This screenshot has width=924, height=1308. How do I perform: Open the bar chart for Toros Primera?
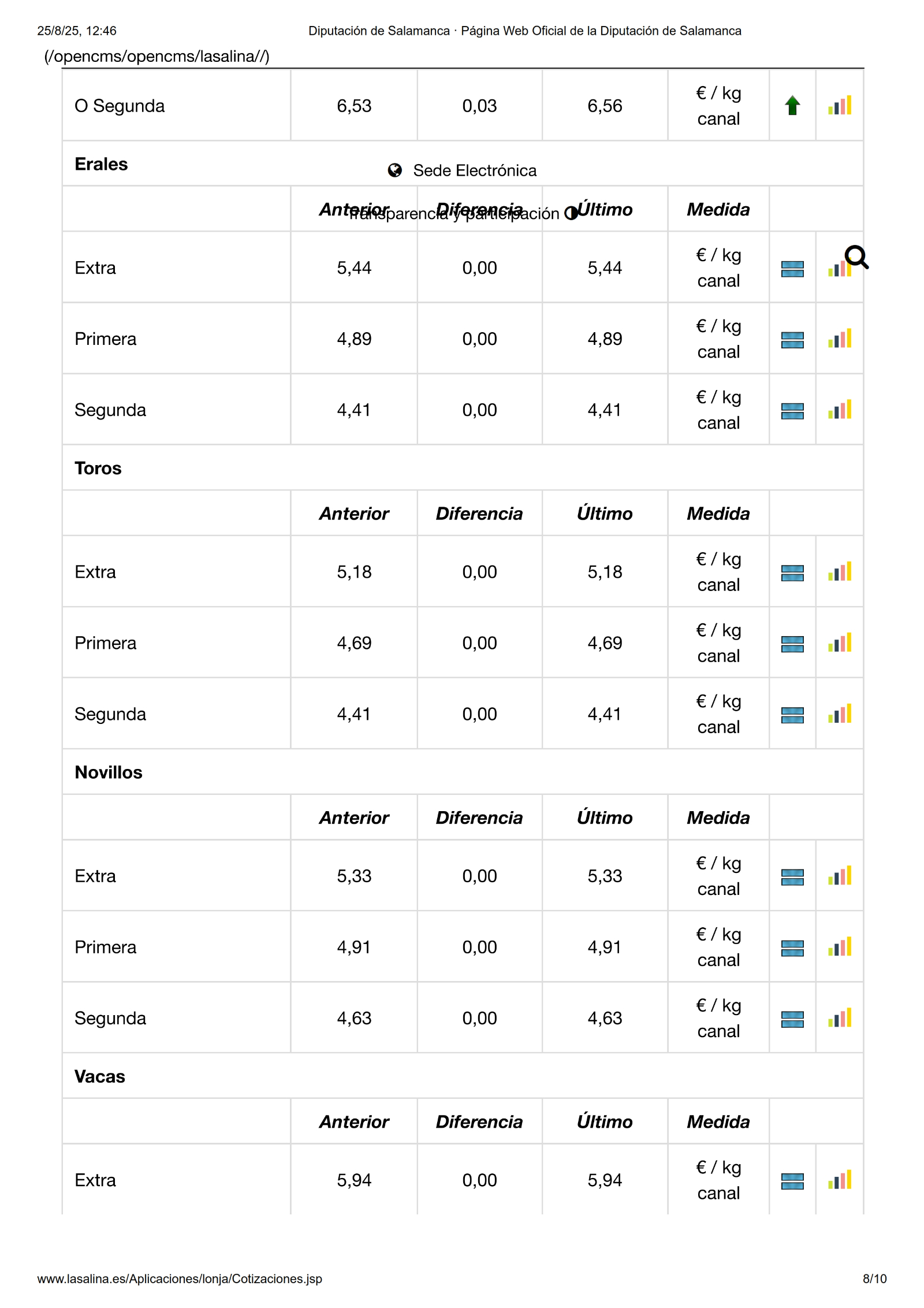839,643
